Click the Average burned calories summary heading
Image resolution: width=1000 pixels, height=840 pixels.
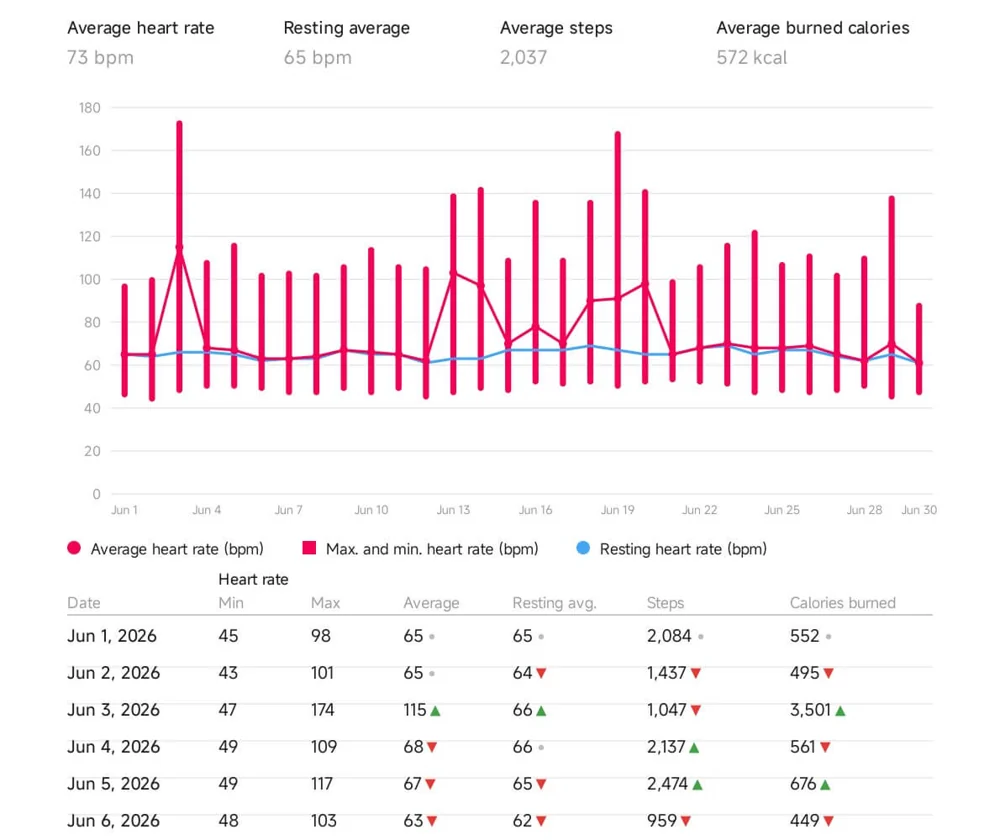coord(813,28)
